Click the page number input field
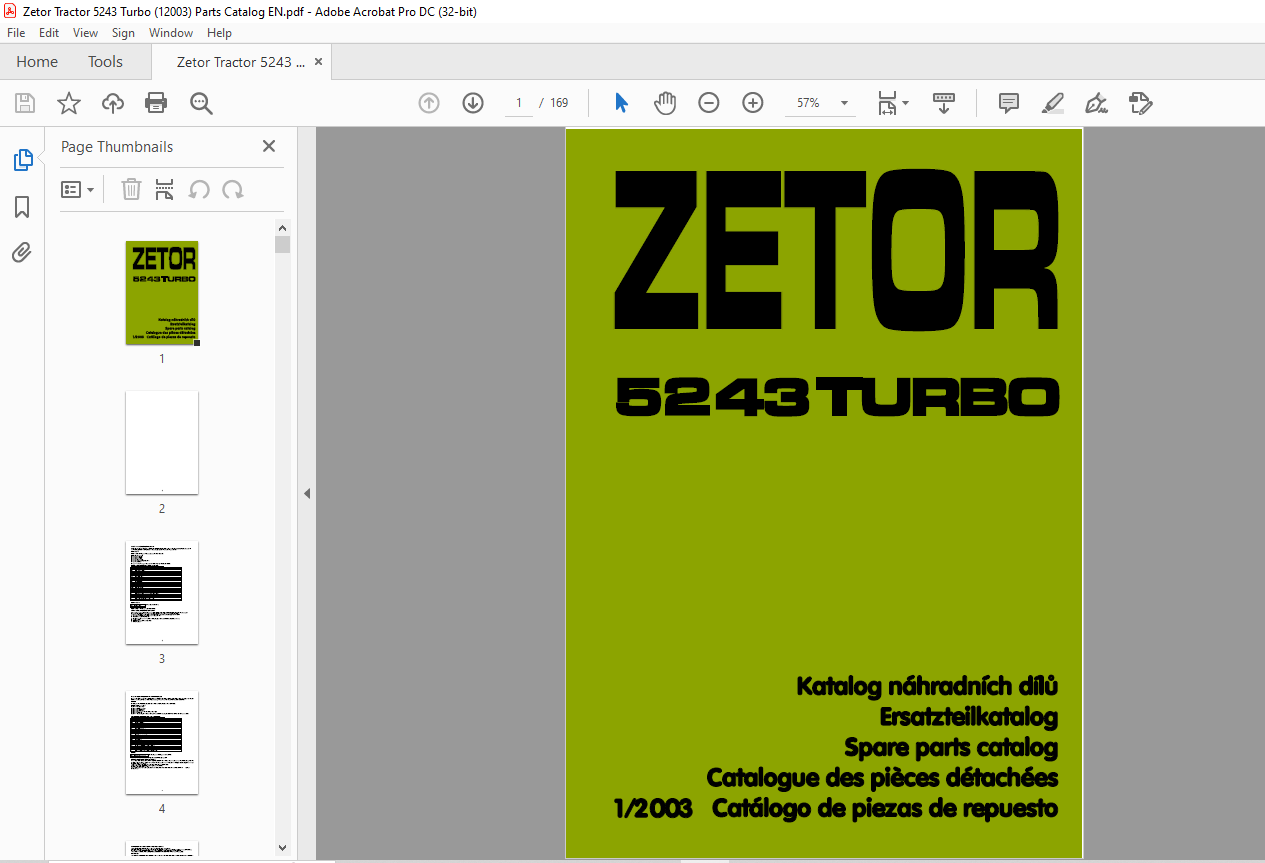Viewport: 1265px width, 863px height. click(519, 103)
